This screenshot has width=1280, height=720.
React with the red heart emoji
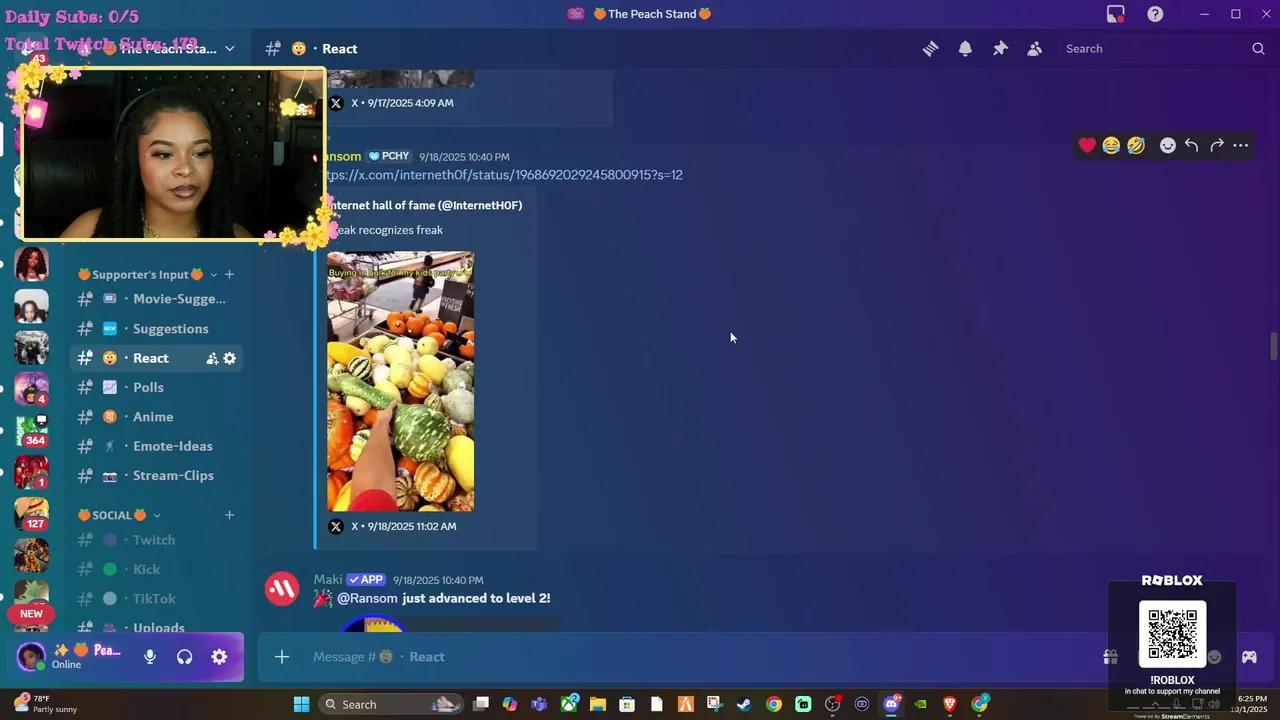click(x=1087, y=145)
